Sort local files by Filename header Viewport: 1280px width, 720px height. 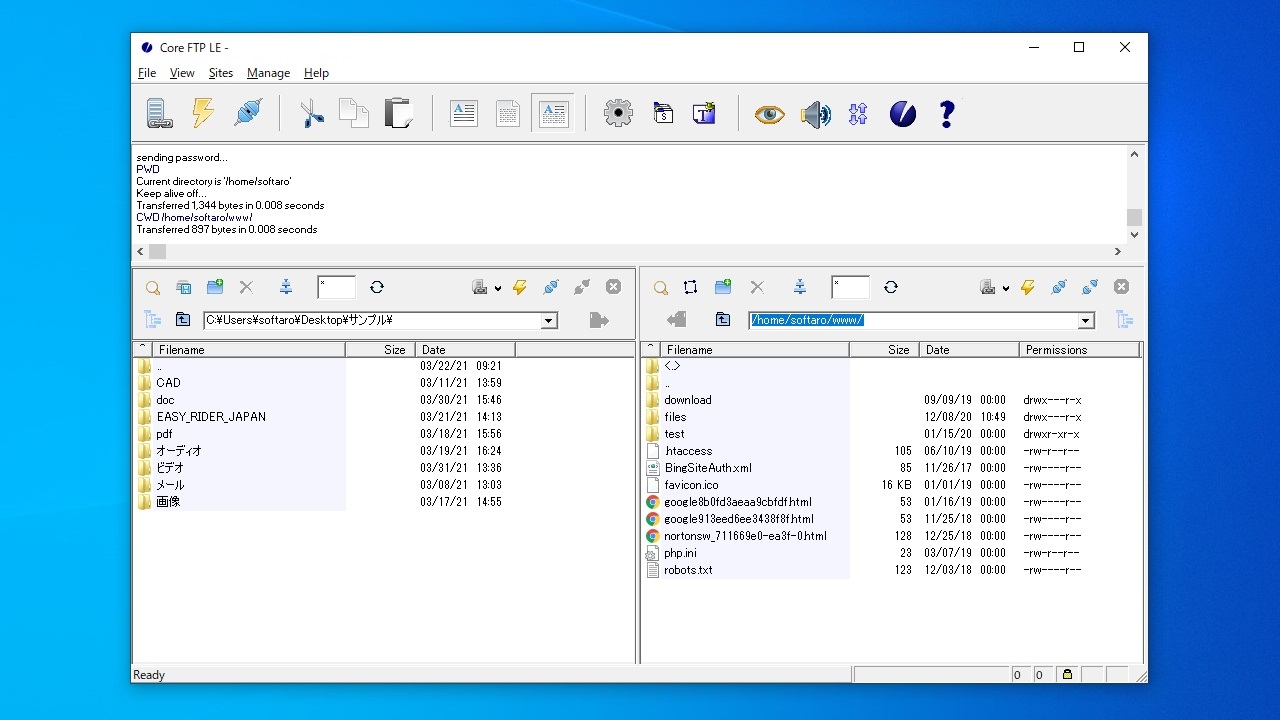pos(248,350)
